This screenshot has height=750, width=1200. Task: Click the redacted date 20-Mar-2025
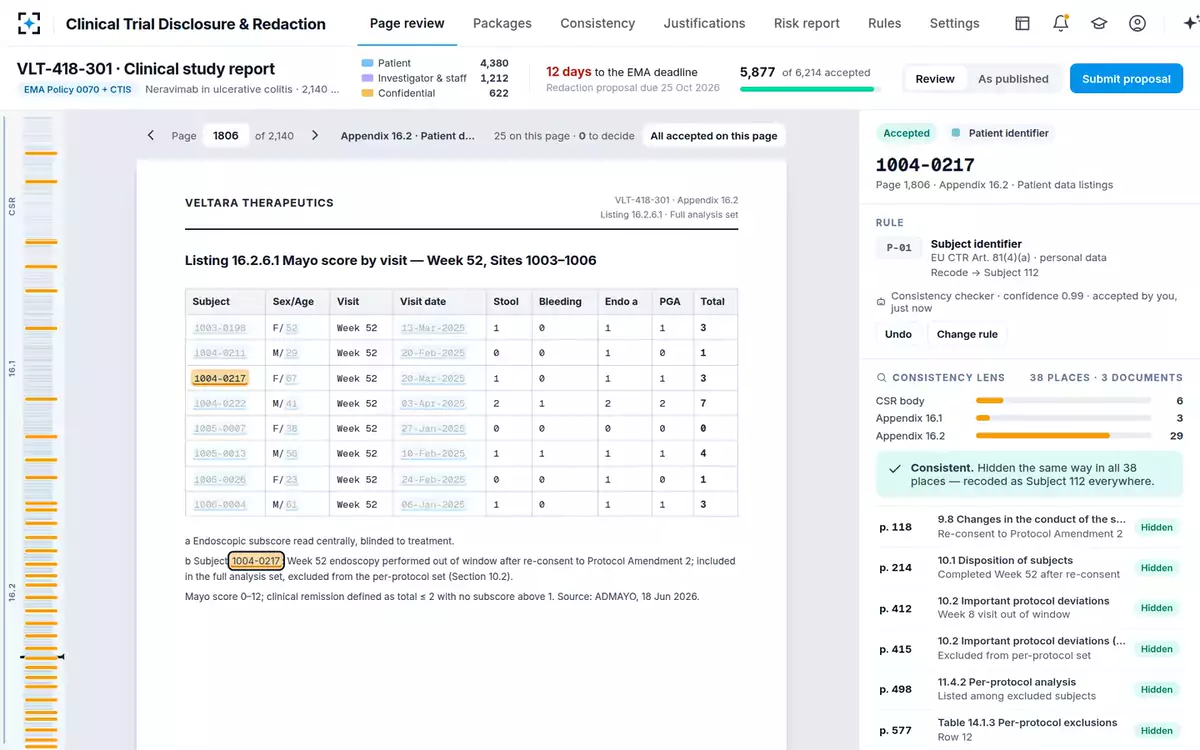coord(433,378)
